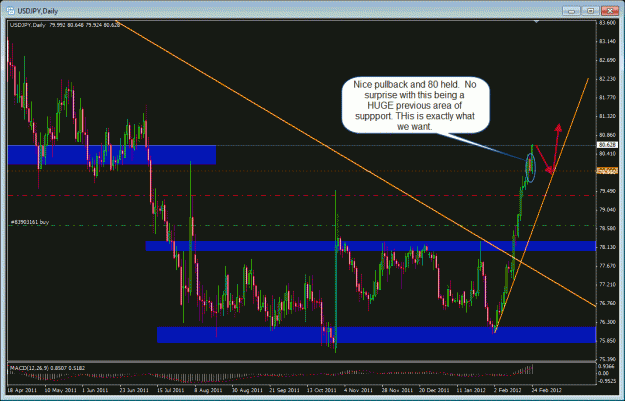
Task: Click the '#83903161 buy' order label
Action: 29,222
